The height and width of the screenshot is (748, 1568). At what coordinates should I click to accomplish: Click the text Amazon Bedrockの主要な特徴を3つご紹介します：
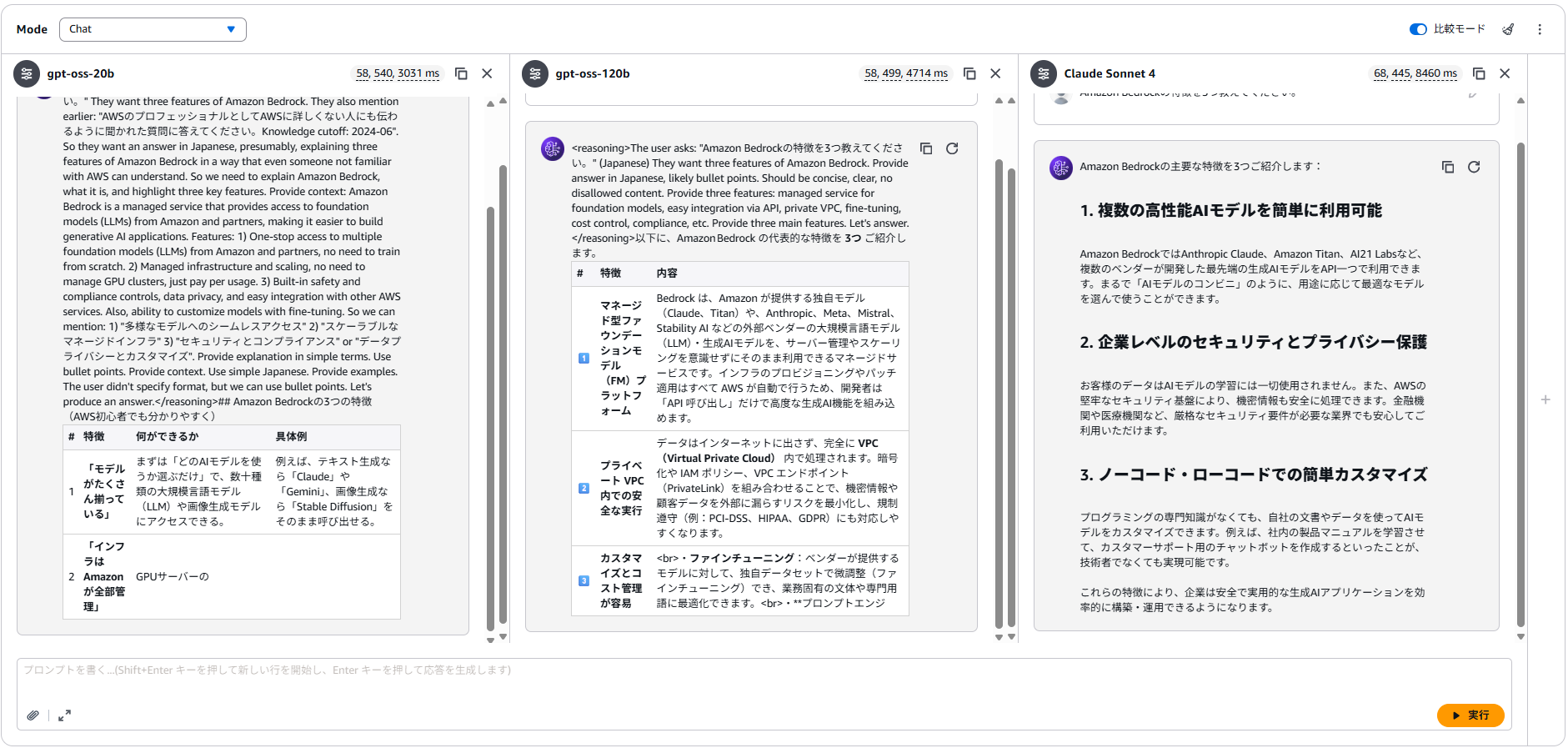click(1201, 167)
